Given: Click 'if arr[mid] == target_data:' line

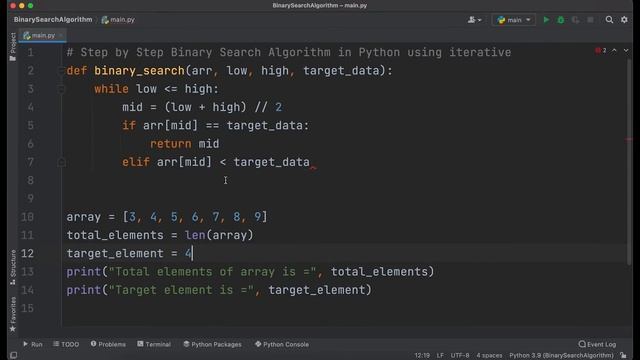Looking at the screenshot, I should [216, 126].
